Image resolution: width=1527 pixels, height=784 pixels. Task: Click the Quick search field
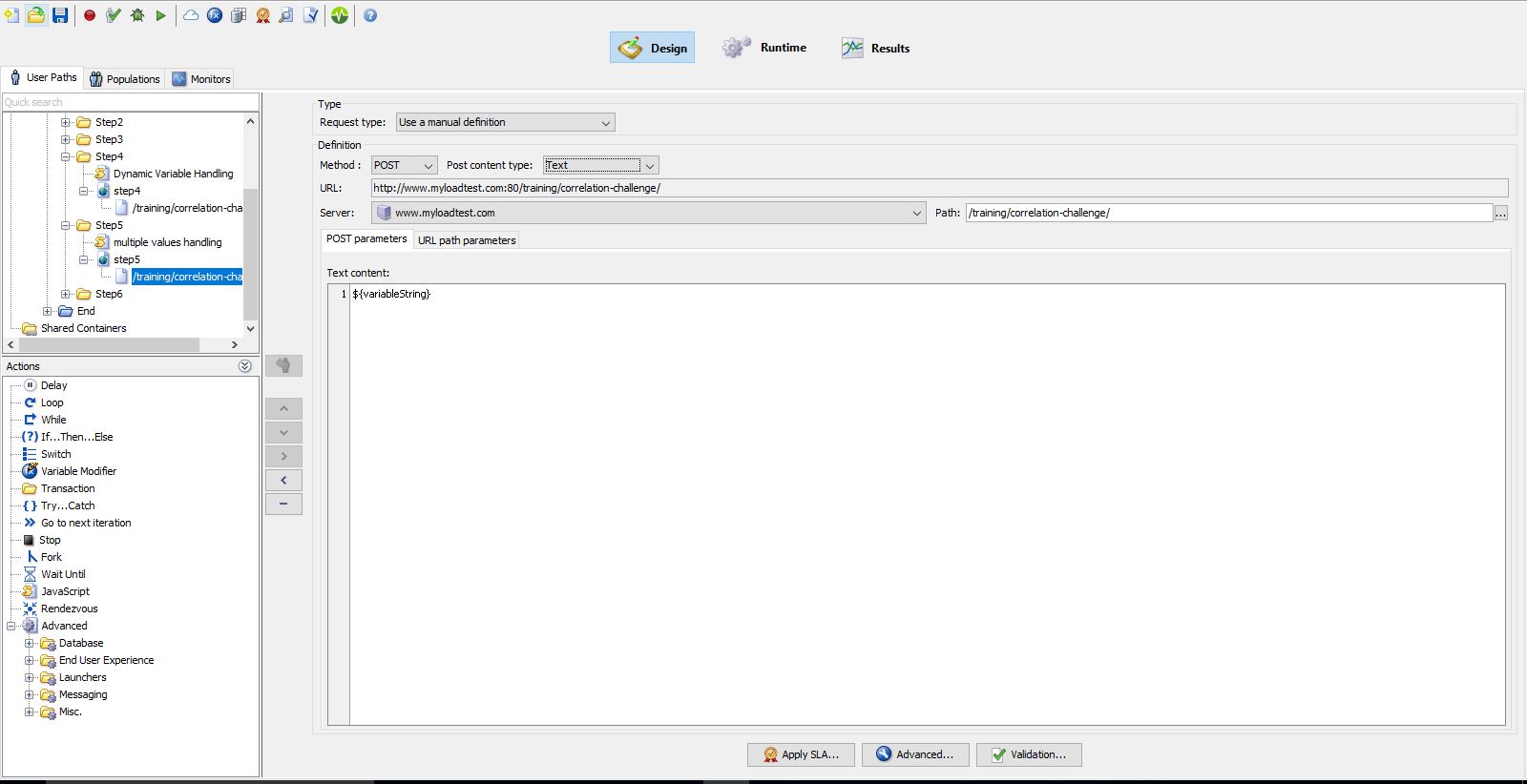(x=131, y=102)
